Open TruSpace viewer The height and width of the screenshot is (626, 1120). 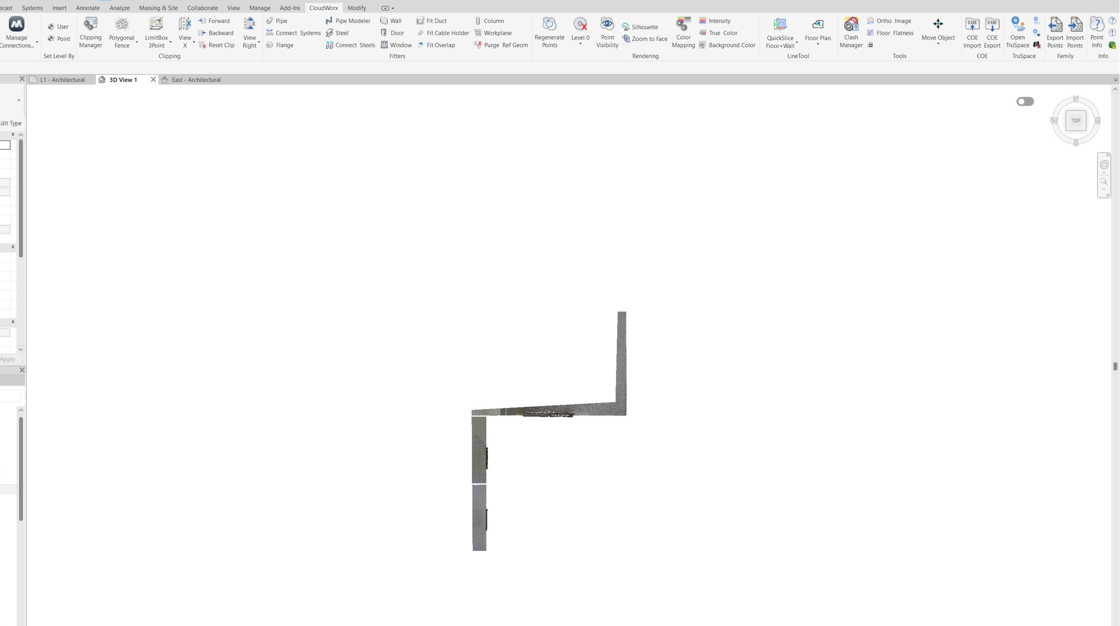point(1017,31)
